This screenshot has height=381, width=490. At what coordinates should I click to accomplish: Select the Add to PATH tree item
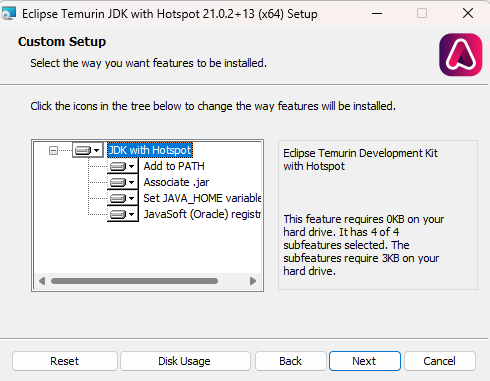174,166
